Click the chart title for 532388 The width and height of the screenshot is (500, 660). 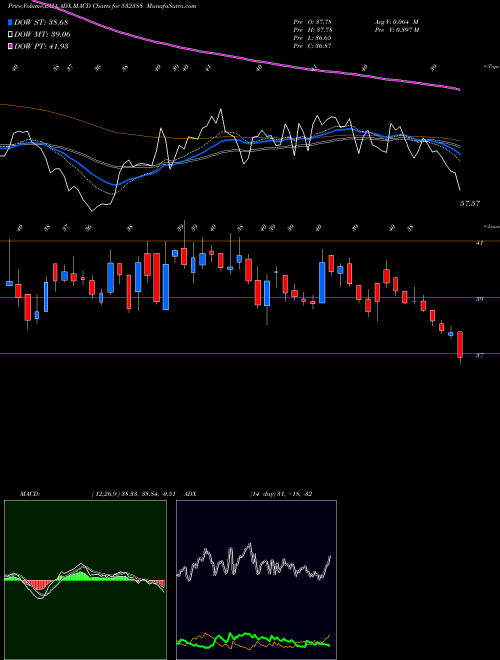click(102, 6)
